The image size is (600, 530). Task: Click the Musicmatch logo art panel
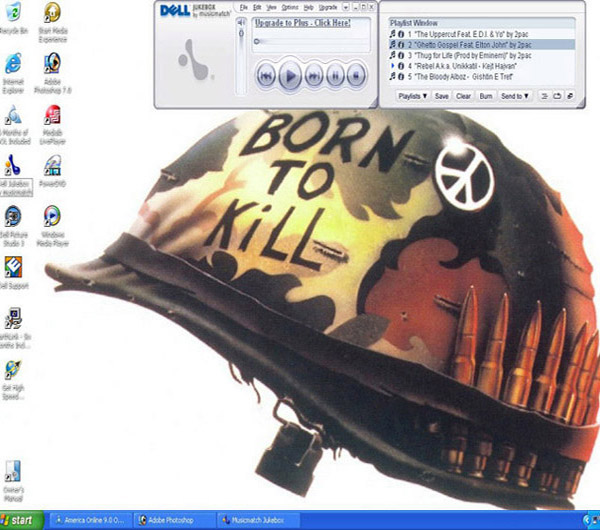coord(195,61)
